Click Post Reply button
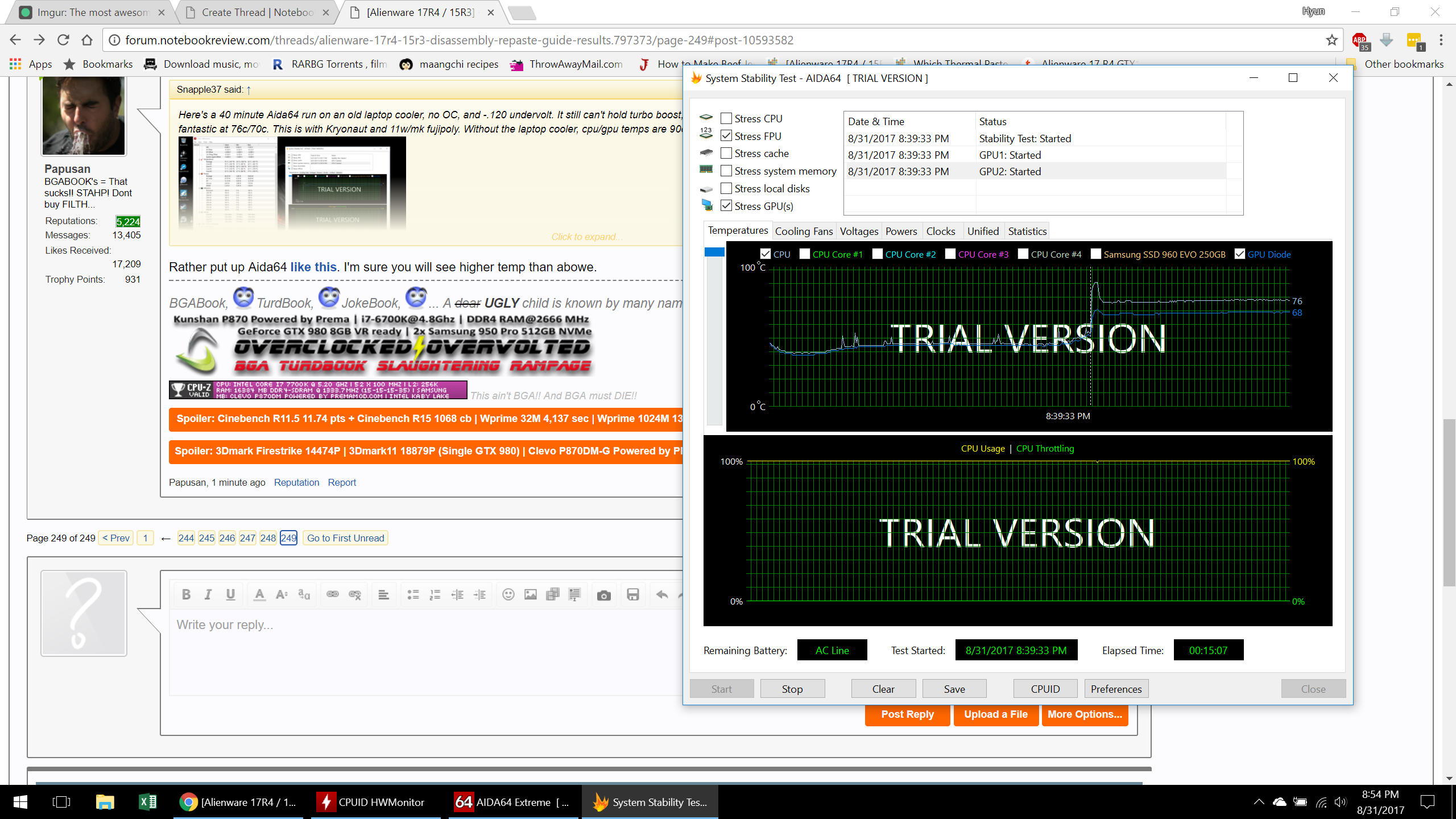Screen dimensions: 1456x819 [x=908, y=714]
